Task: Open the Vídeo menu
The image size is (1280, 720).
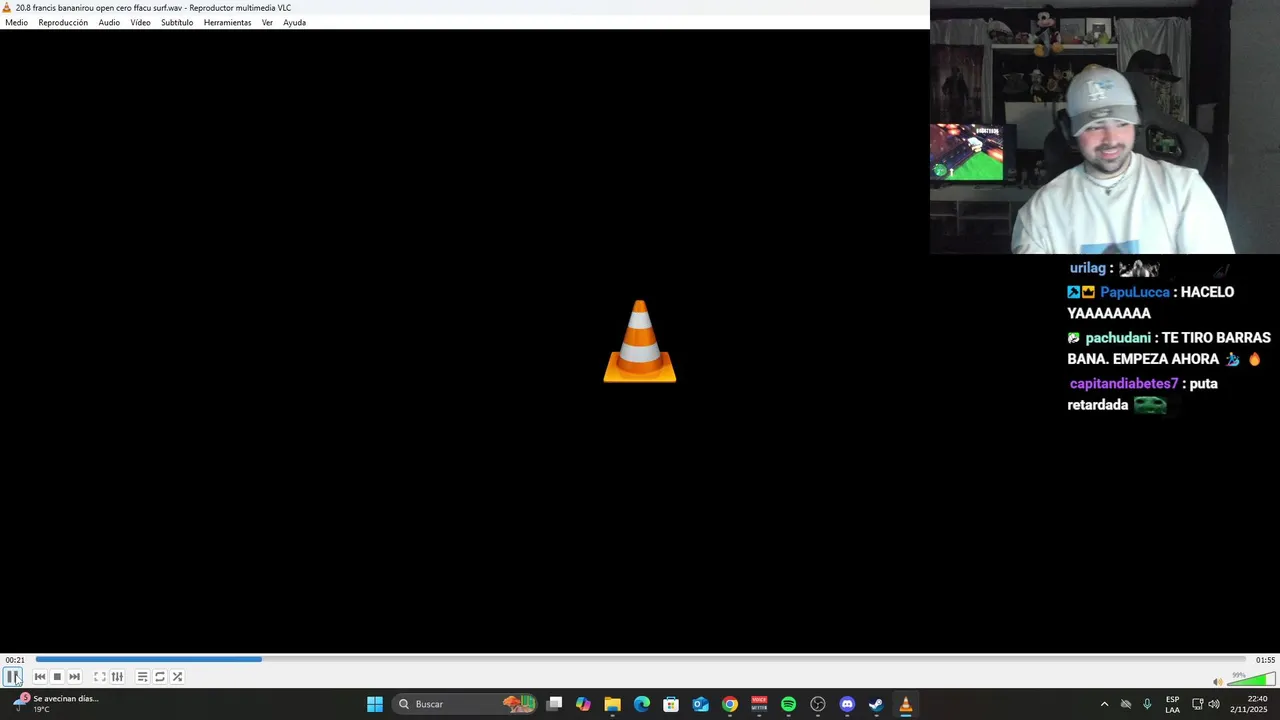Action: click(x=140, y=22)
